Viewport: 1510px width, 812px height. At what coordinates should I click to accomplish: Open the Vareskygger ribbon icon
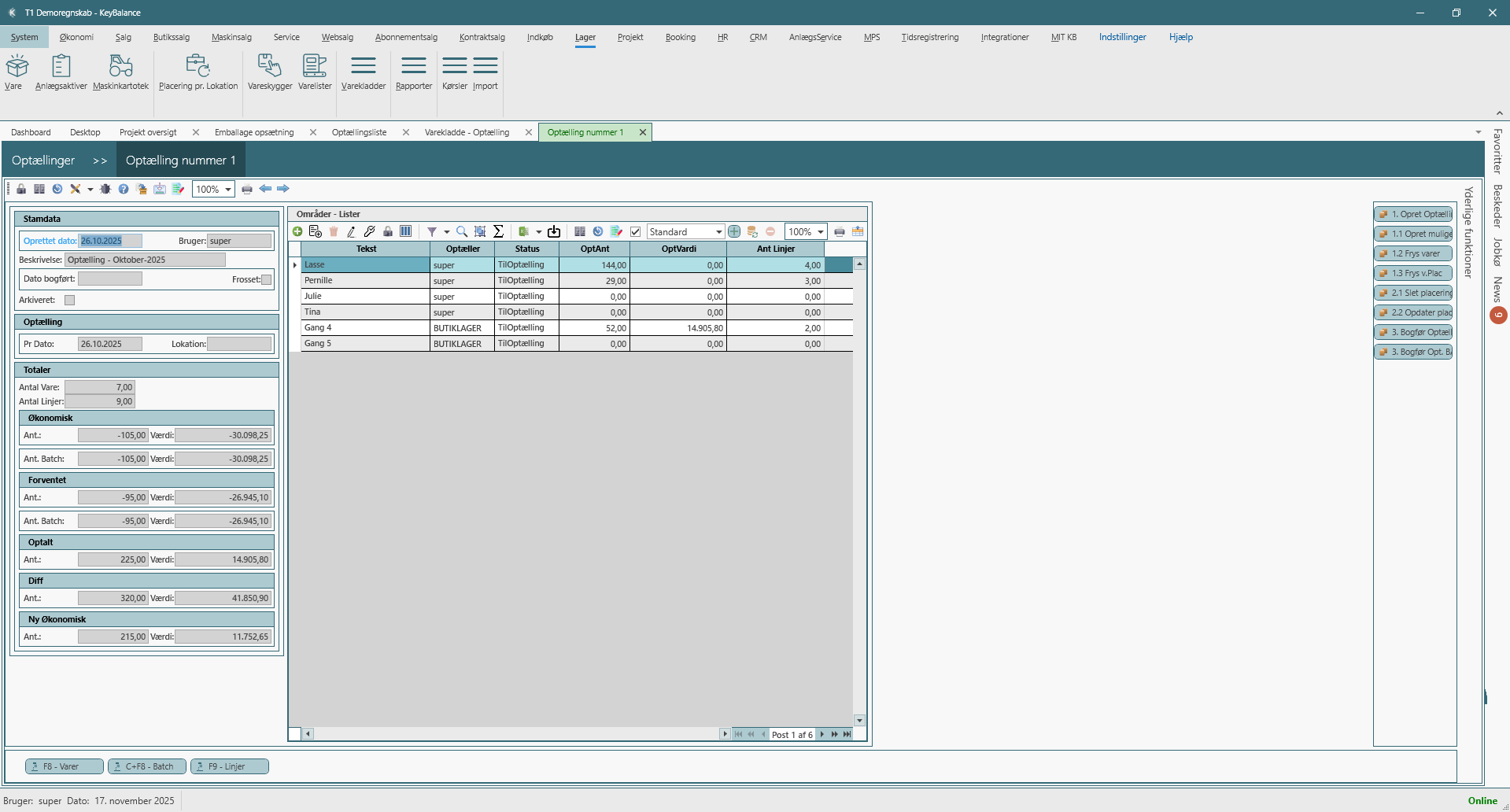(269, 66)
